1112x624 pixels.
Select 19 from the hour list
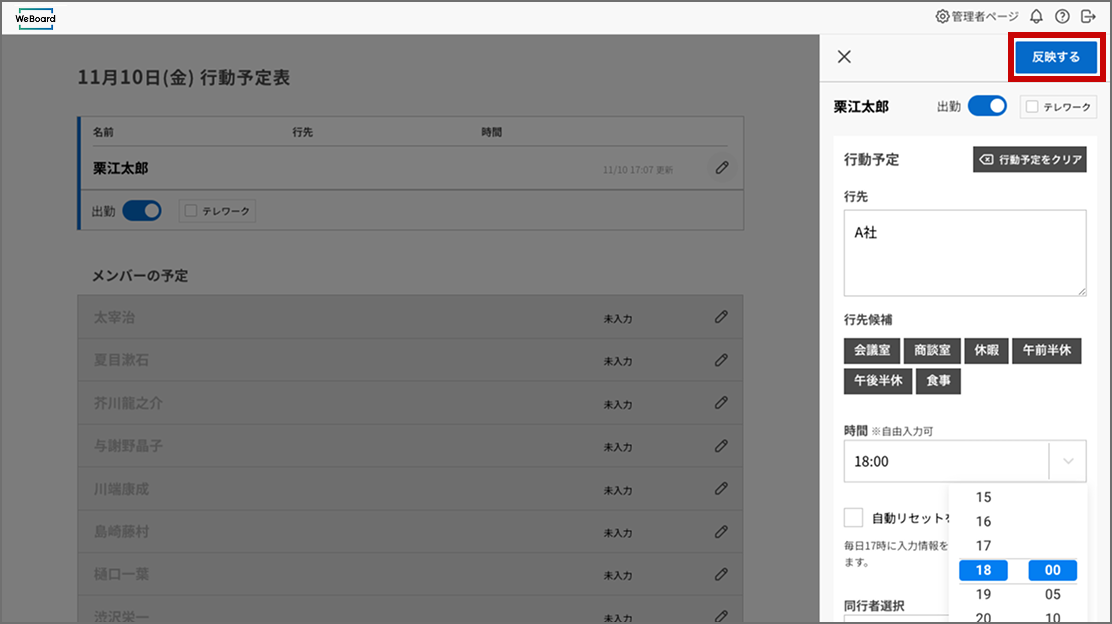tap(983, 593)
